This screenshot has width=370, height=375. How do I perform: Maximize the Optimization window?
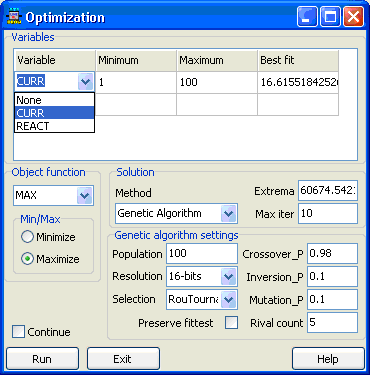(330, 17)
